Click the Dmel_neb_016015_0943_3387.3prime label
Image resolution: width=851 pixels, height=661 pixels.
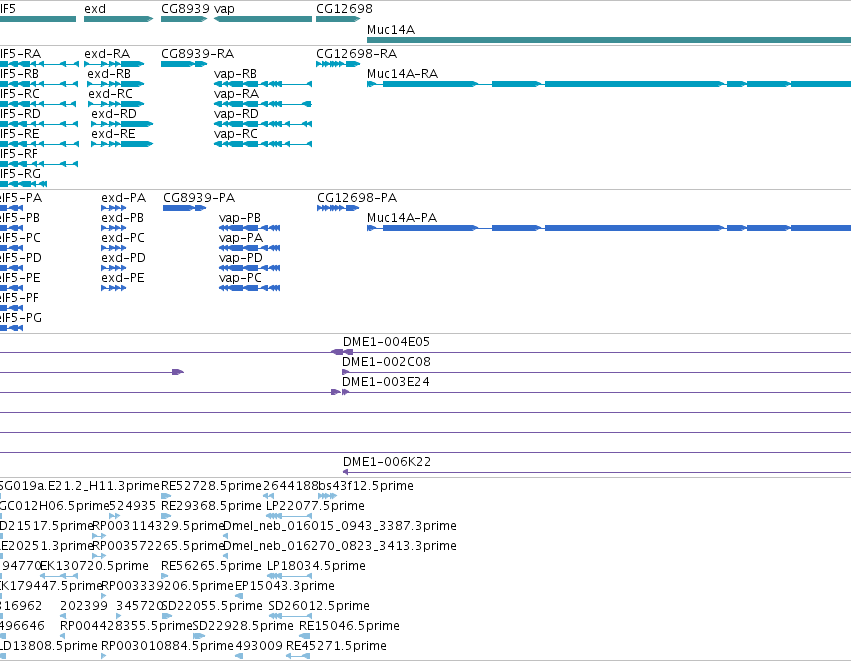[340, 526]
